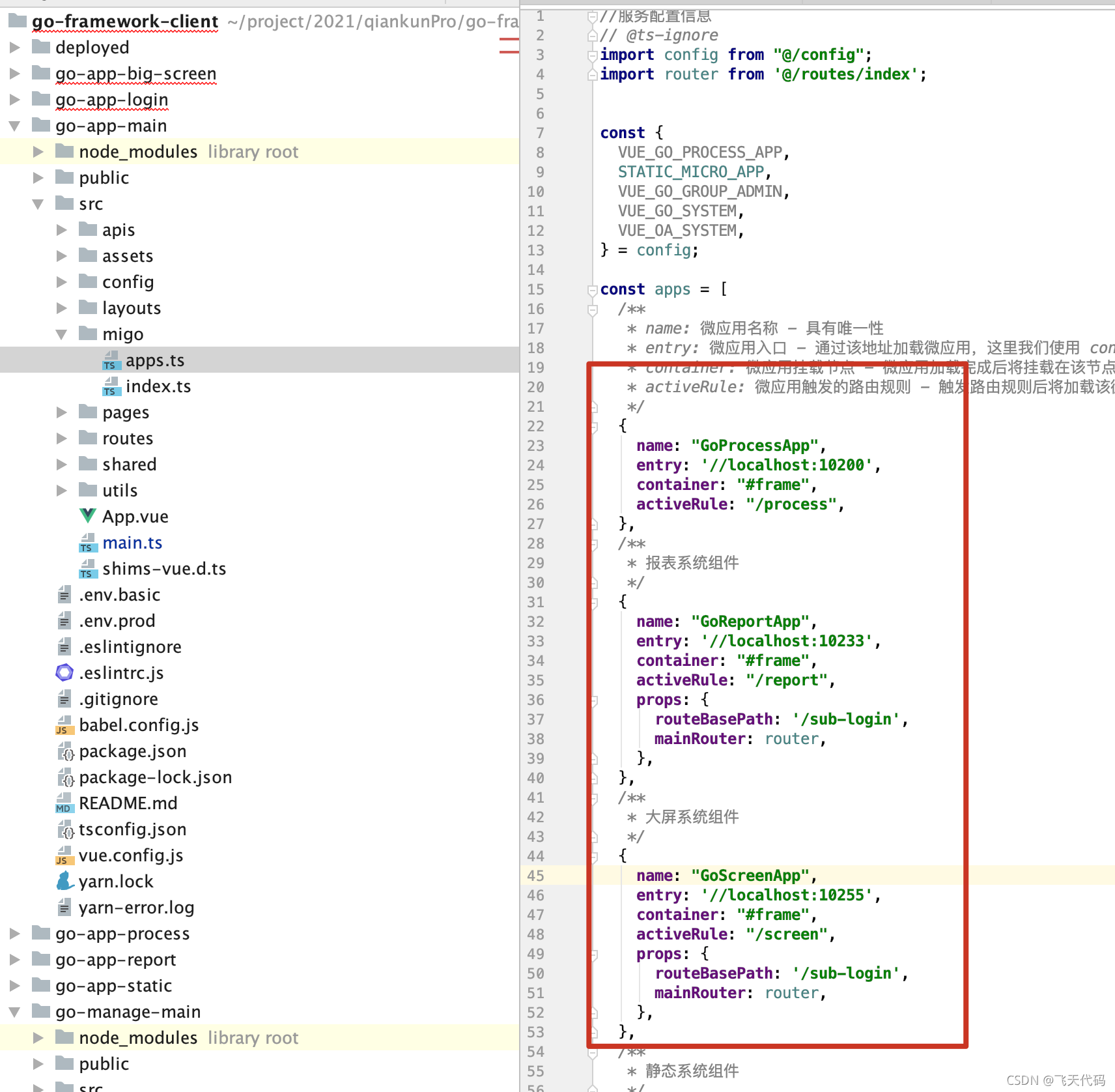Fold the props block at line 49

point(593,955)
